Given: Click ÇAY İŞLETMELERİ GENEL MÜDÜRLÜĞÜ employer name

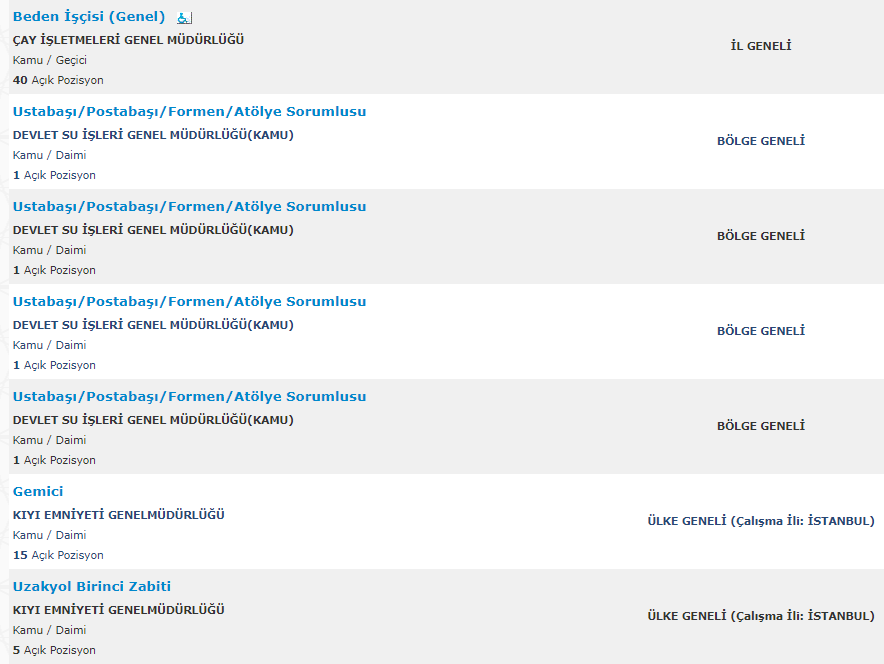Looking at the screenshot, I should [129, 40].
